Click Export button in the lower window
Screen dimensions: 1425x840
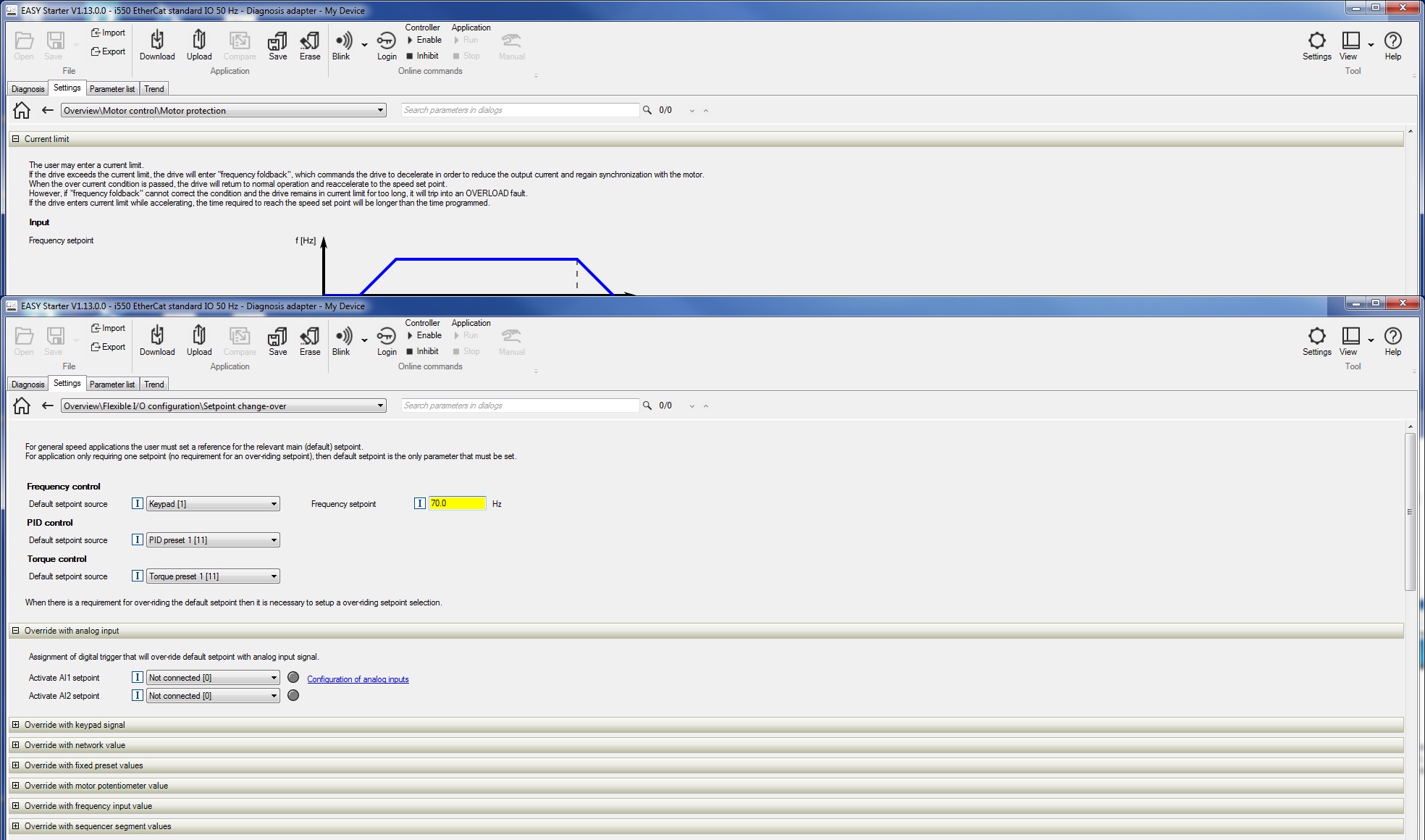108,347
